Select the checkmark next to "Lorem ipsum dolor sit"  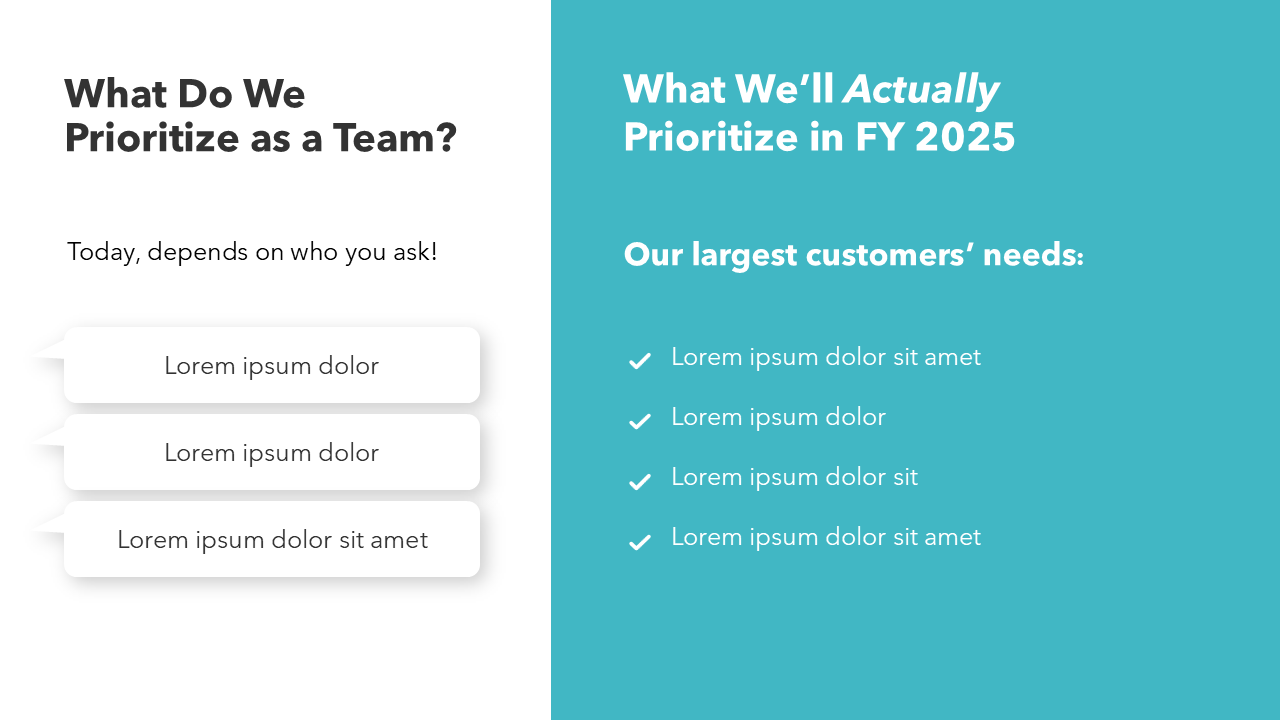[639, 481]
